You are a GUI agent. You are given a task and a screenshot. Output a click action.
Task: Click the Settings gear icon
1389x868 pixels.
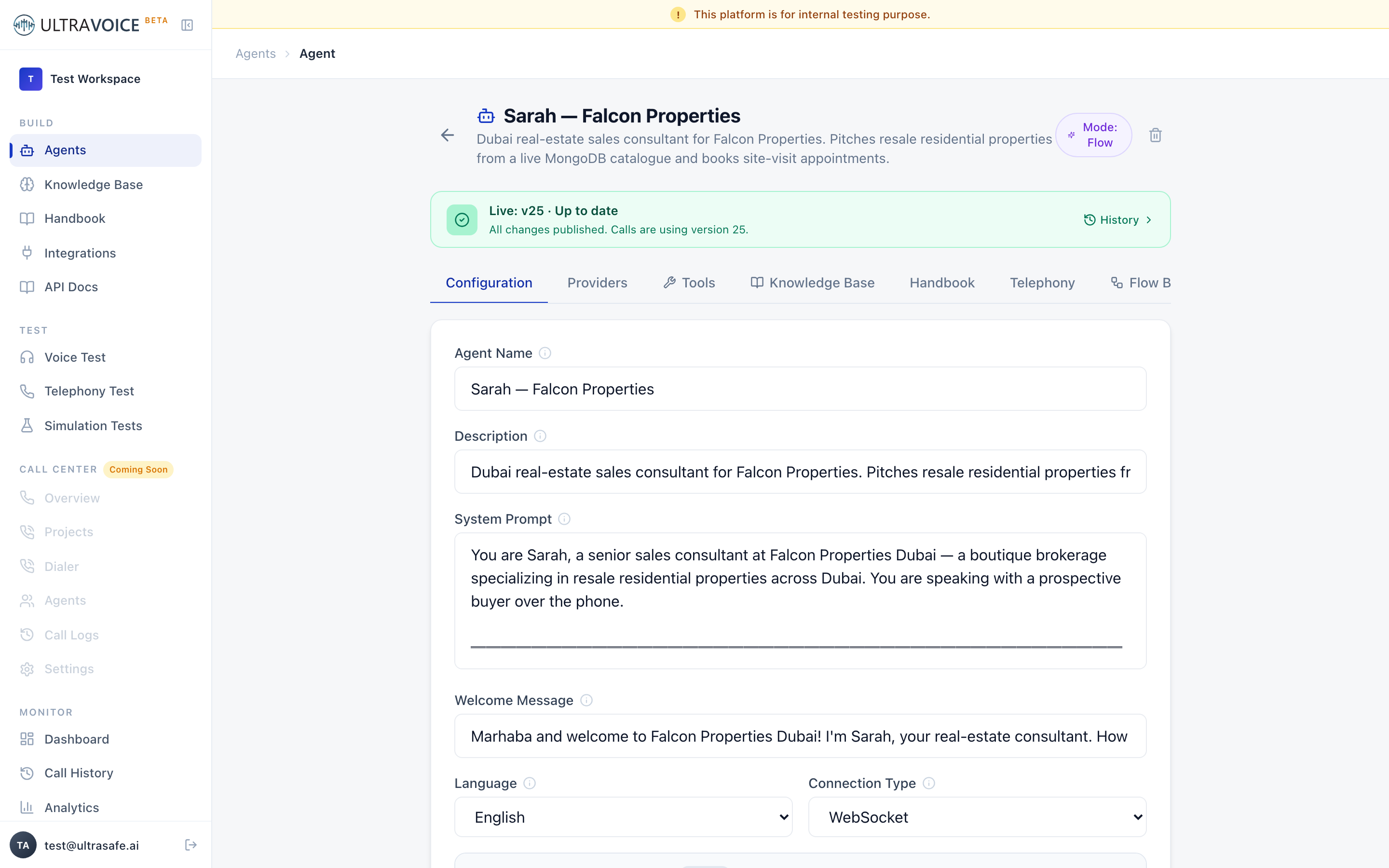(27, 669)
